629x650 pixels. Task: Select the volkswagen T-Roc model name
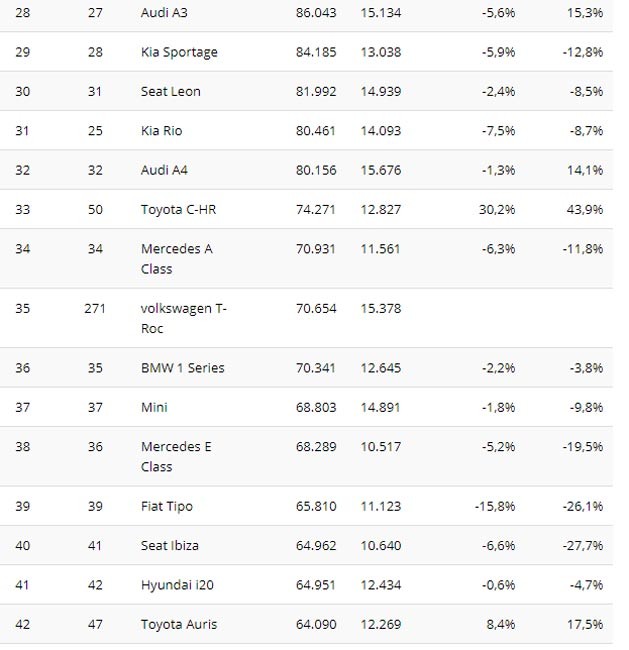(184, 318)
